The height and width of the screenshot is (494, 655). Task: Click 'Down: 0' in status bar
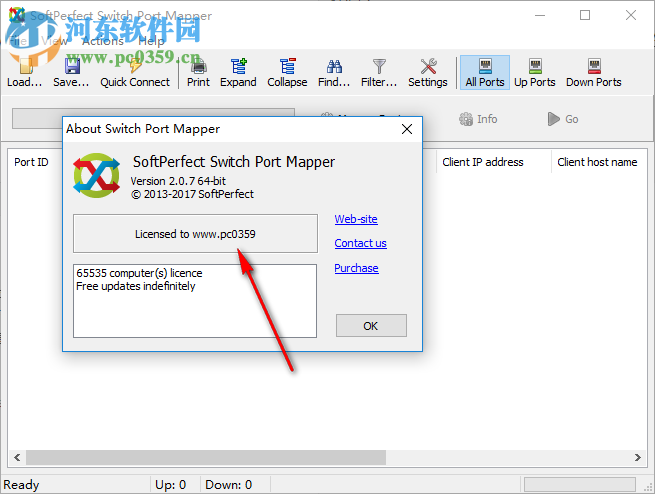[x=228, y=485]
